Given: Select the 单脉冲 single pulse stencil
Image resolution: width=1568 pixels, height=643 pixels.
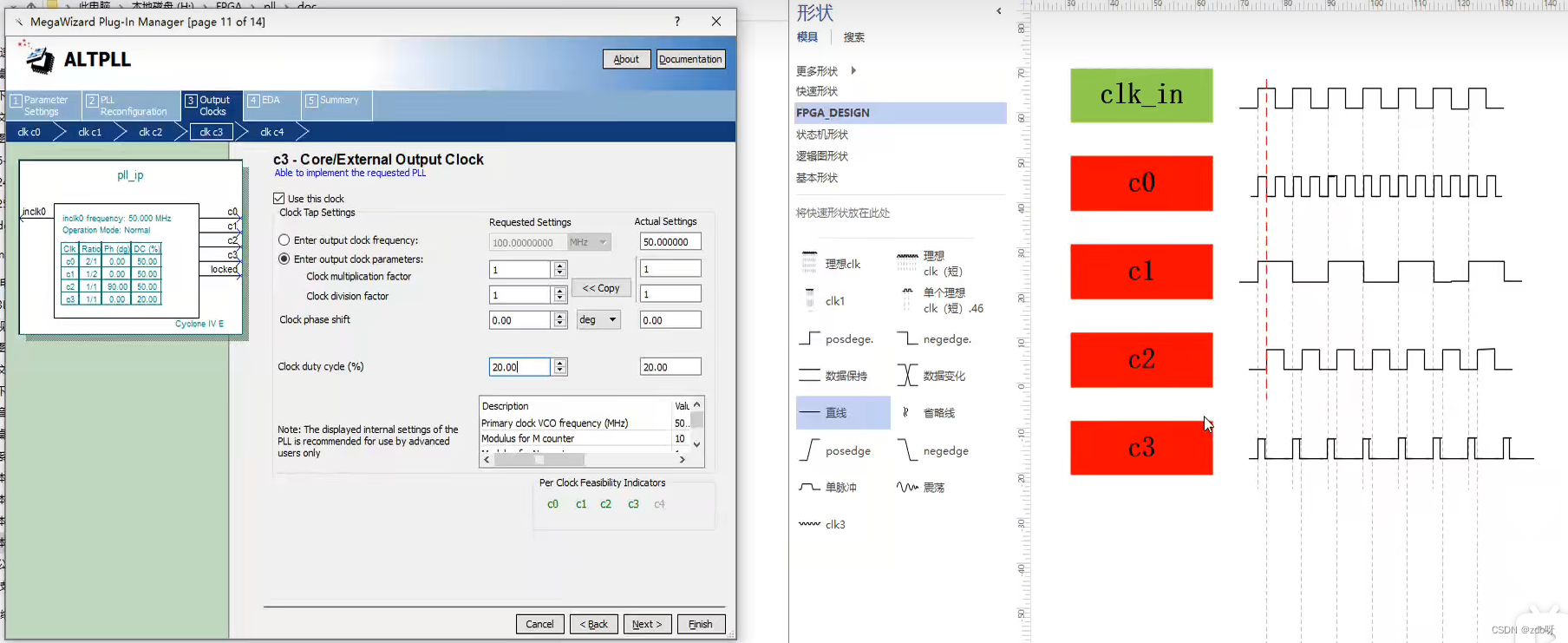Looking at the screenshot, I should point(828,488).
